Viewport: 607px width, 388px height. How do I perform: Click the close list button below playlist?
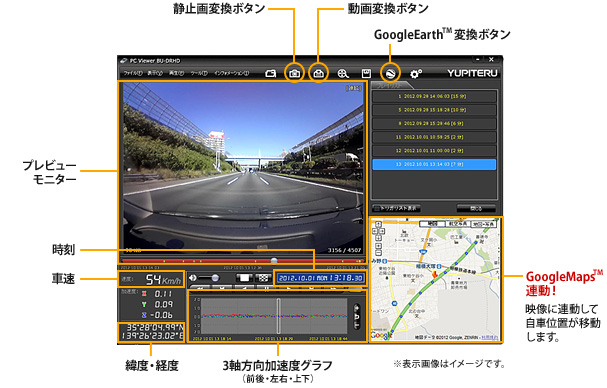pos(476,208)
